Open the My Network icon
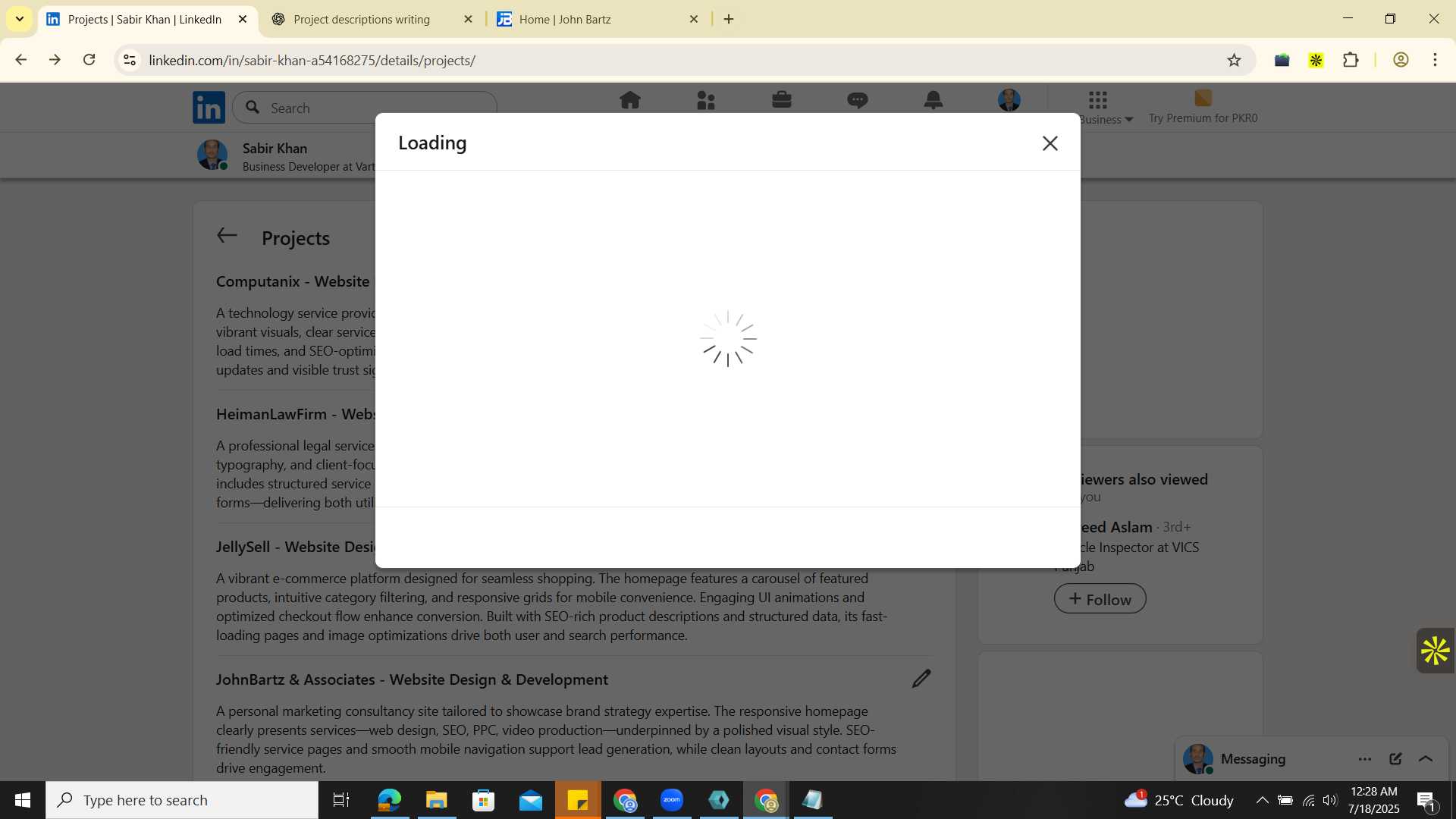 pos(706,100)
